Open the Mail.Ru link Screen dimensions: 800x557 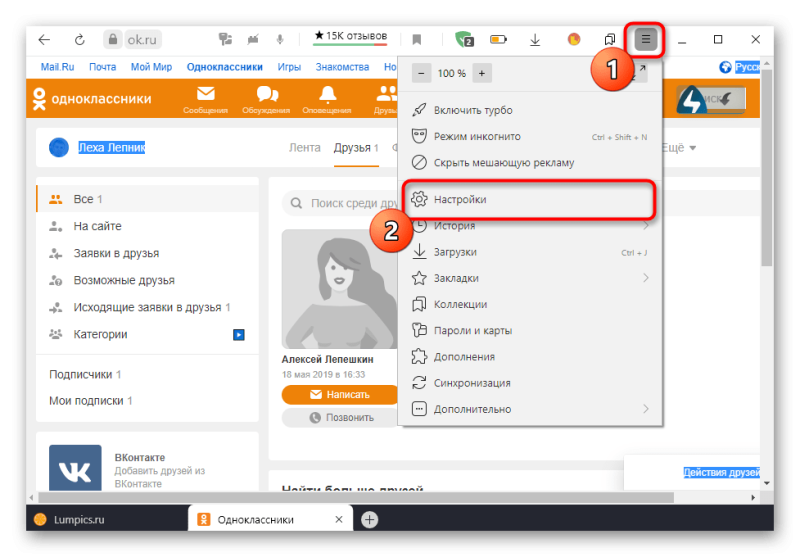tap(57, 67)
